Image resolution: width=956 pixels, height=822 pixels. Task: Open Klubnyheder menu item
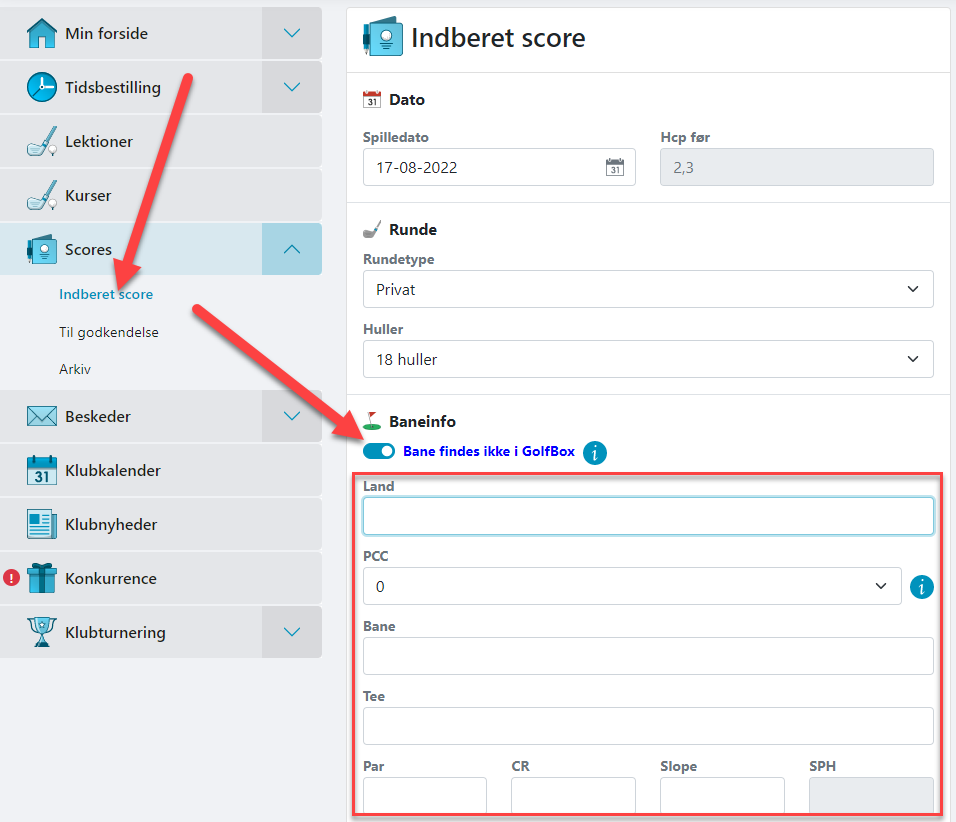161,524
